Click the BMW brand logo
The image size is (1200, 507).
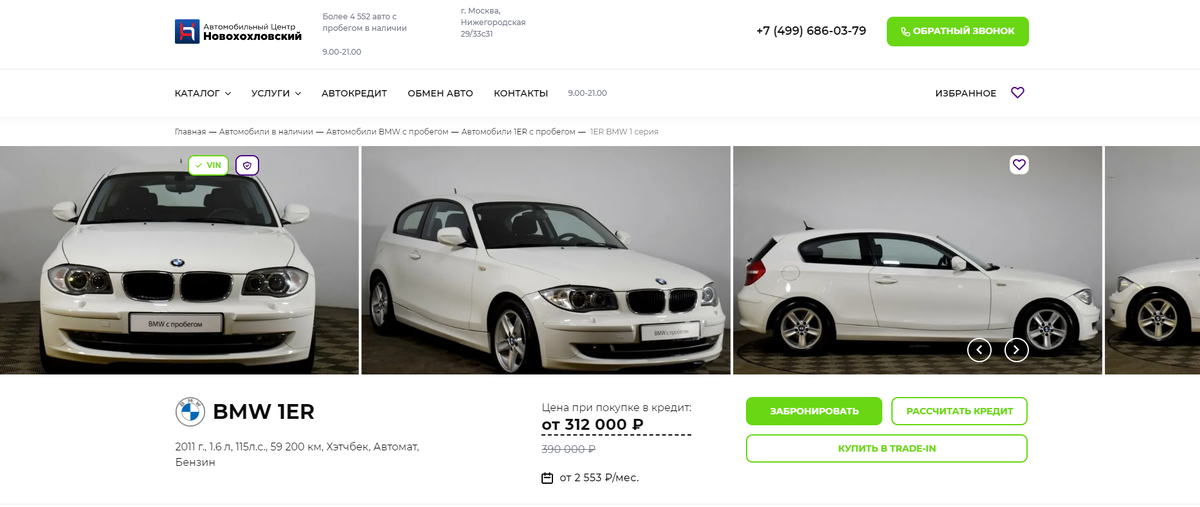[x=190, y=412]
